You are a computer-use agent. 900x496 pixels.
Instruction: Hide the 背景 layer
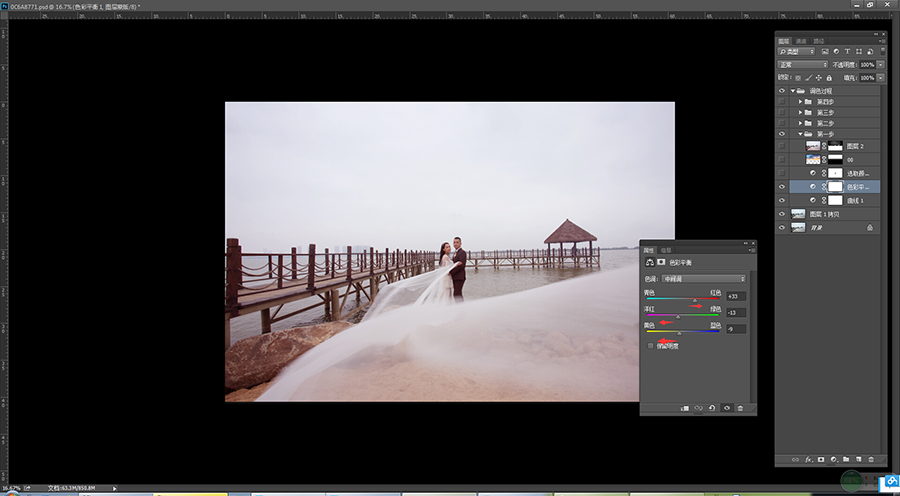tap(781, 228)
